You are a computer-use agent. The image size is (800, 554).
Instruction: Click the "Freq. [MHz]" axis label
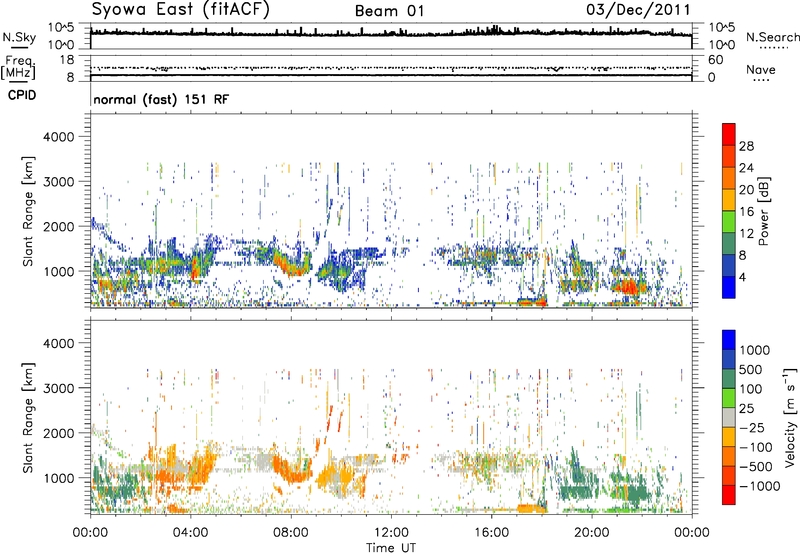(x=18, y=67)
